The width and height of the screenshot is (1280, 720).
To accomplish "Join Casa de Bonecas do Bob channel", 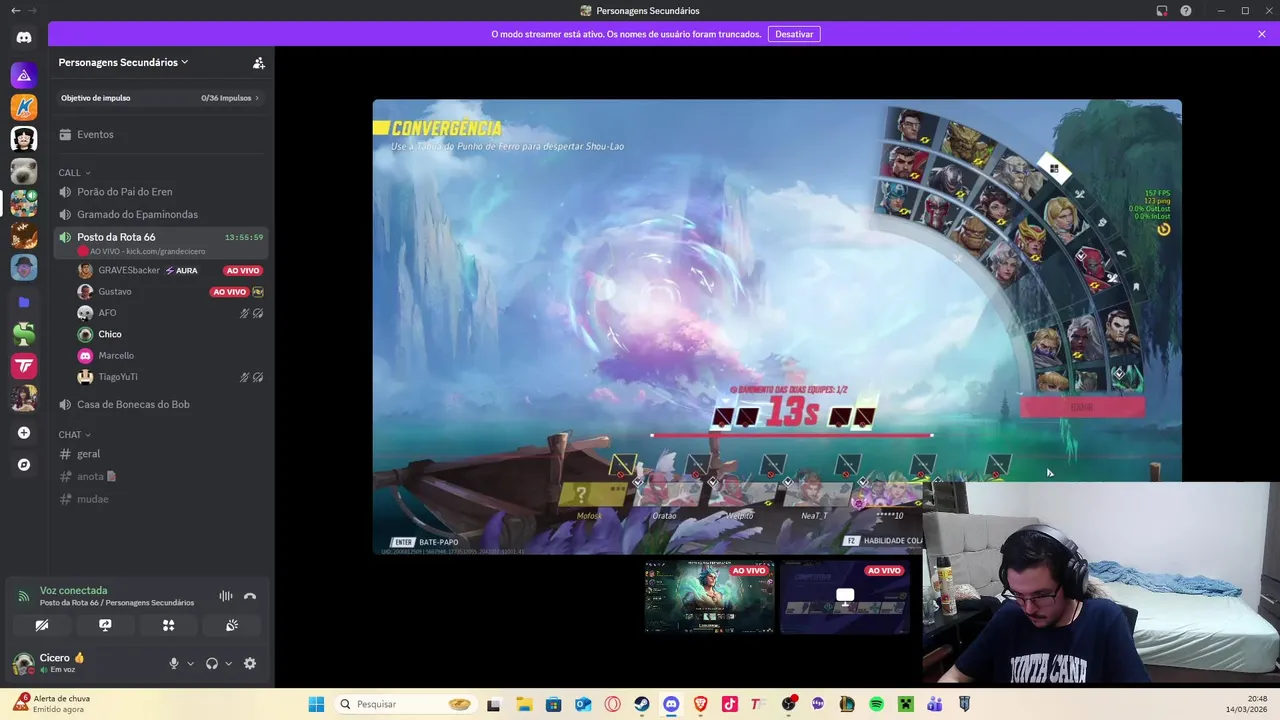I will click(160, 404).
